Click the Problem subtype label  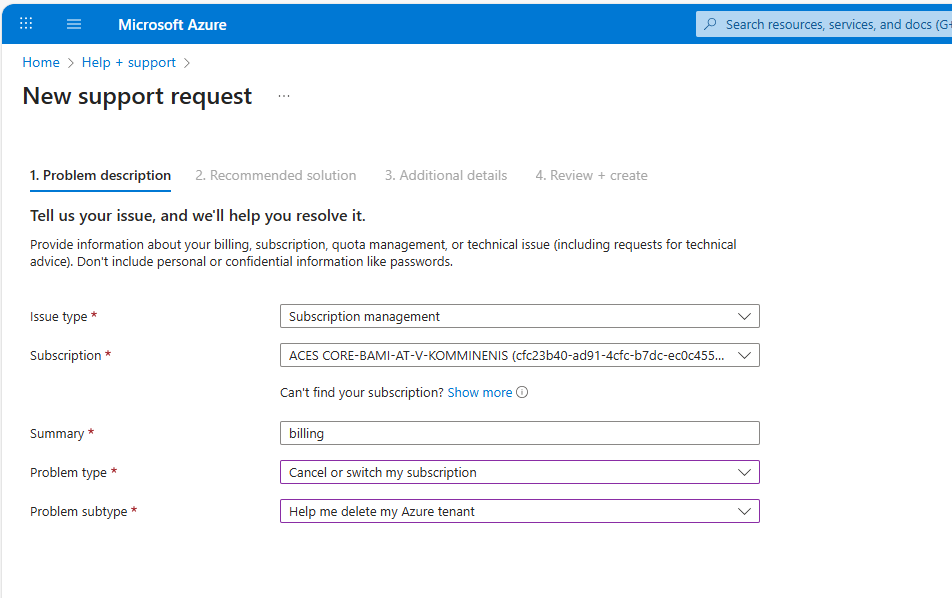coord(78,512)
